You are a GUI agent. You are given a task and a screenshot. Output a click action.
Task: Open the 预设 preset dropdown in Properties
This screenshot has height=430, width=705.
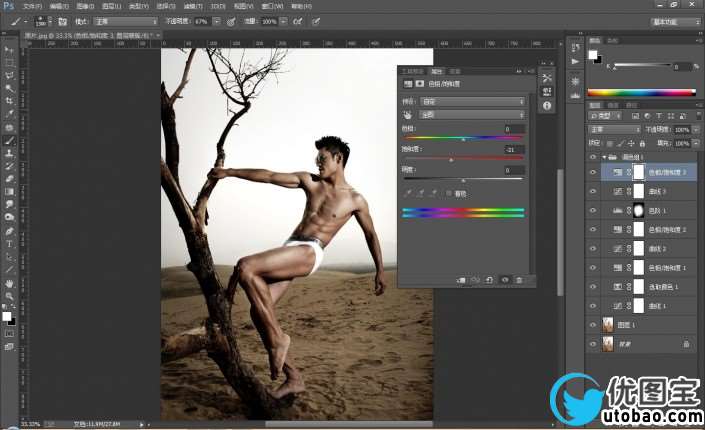pos(473,102)
